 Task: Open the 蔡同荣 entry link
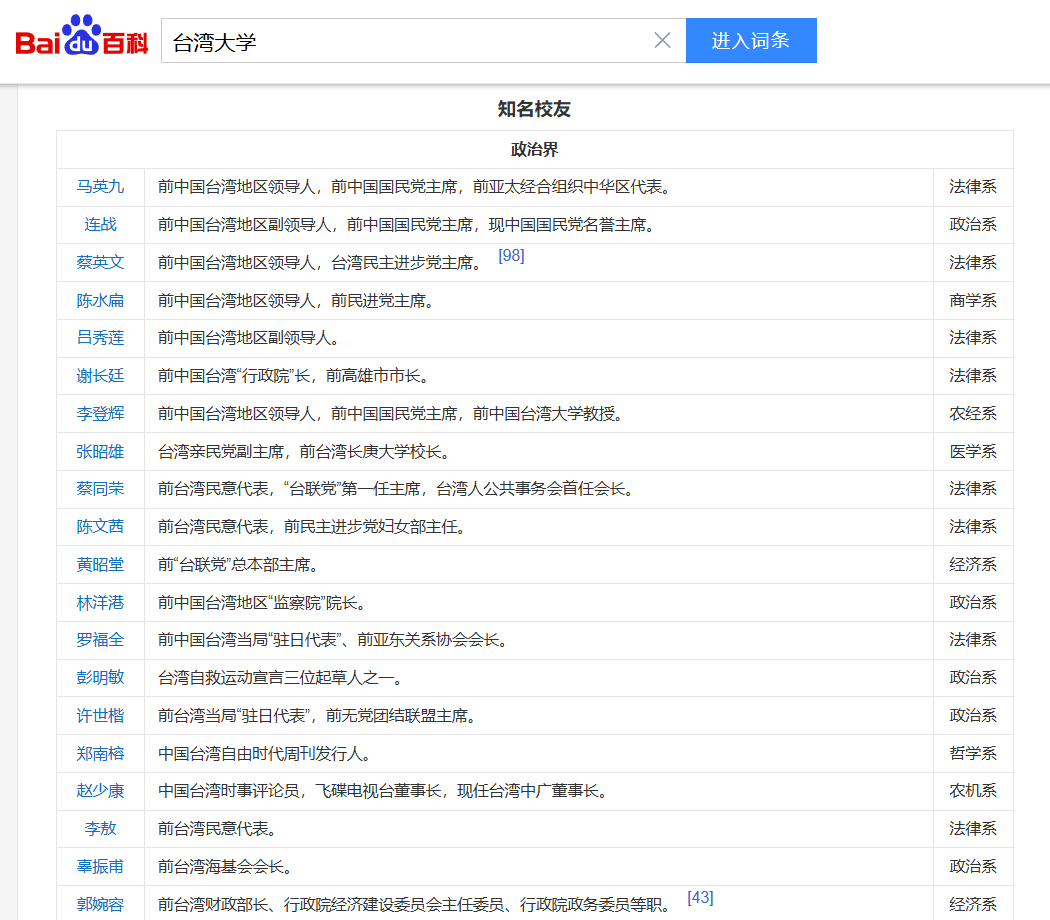click(99, 489)
